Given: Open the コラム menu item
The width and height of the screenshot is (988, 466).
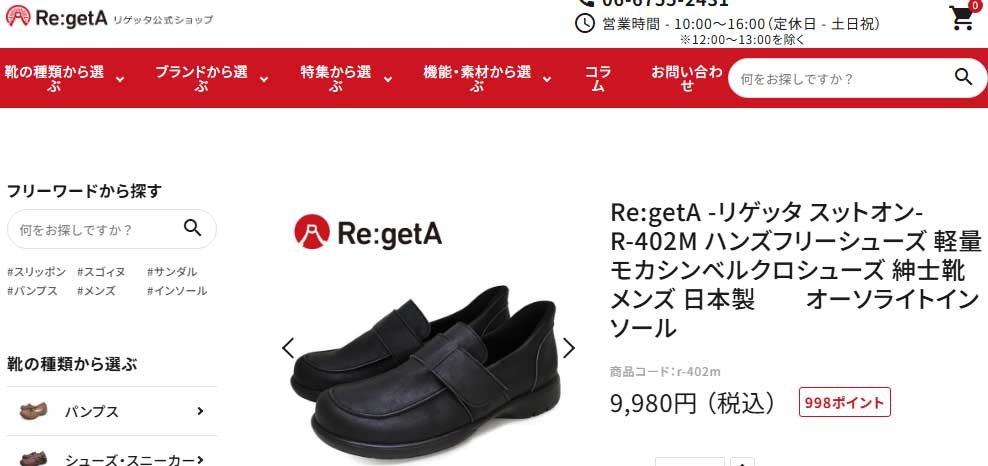Looking at the screenshot, I should coord(598,78).
